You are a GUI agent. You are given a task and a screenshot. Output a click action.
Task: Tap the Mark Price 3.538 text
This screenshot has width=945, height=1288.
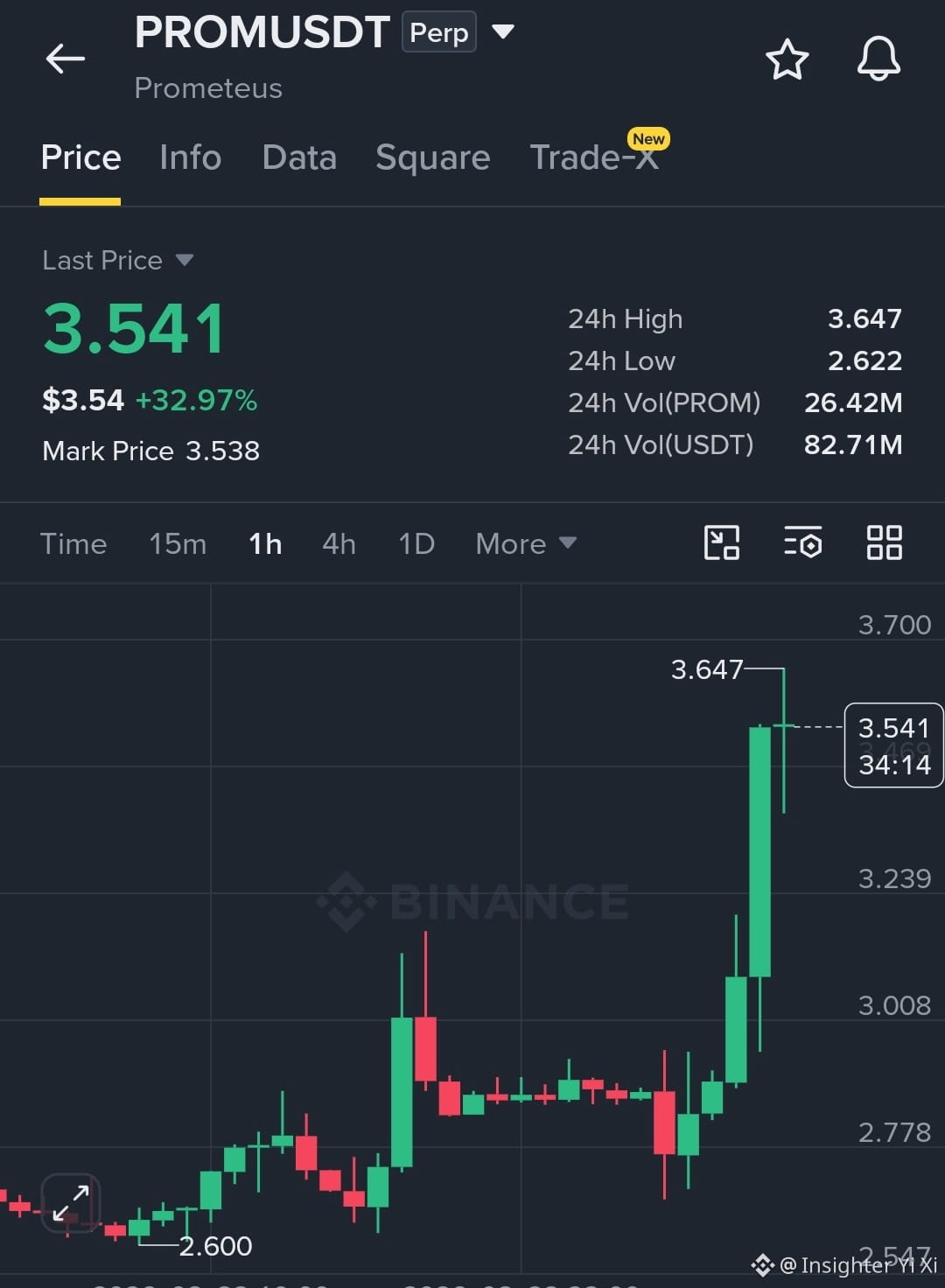click(x=150, y=451)
